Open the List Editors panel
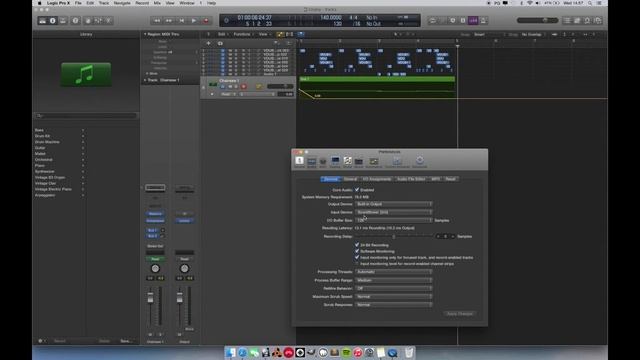 coord(567,20)
